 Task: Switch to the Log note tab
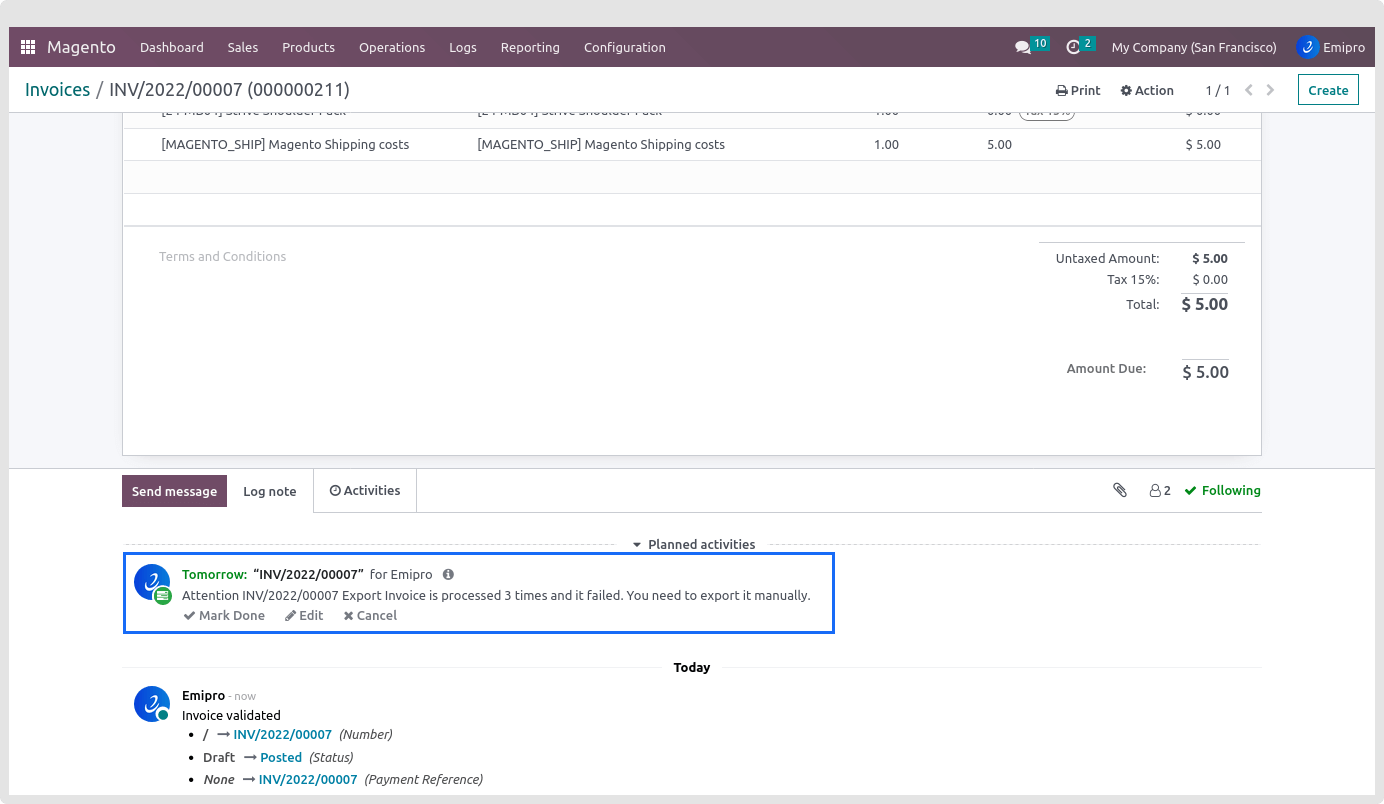[270, 491]
